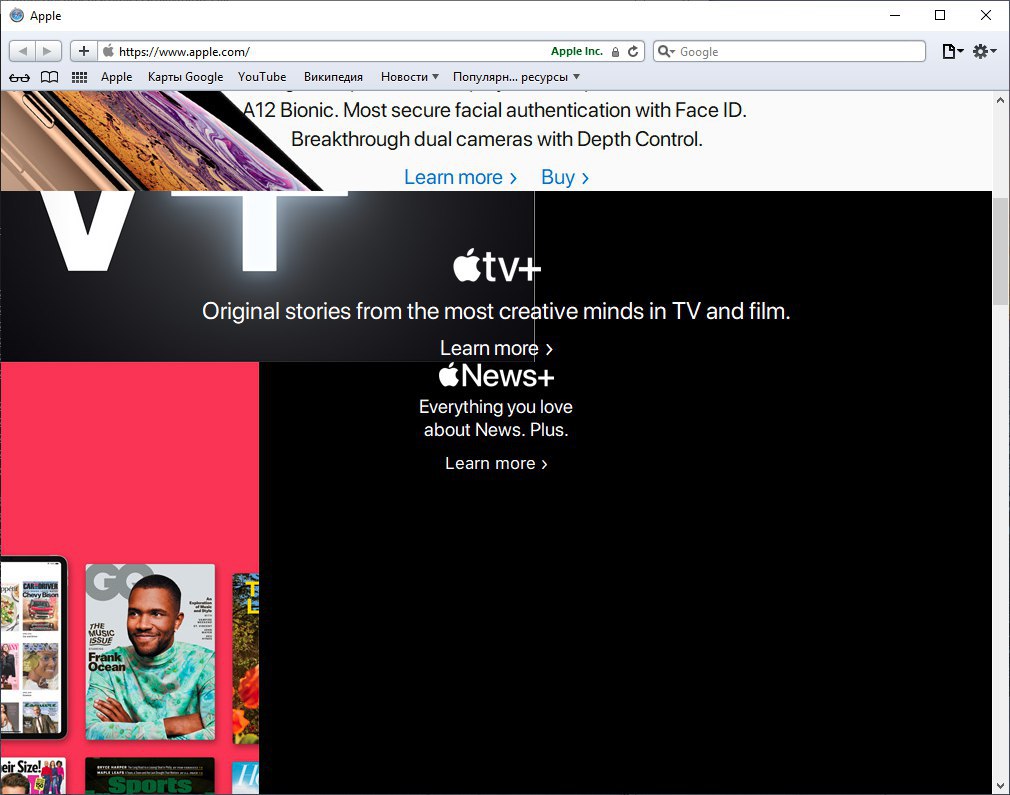Image resolution: width=1010 pixels, height=795 pixels.
Task: Minimize the Safari window
Action: tap(895, 15)
